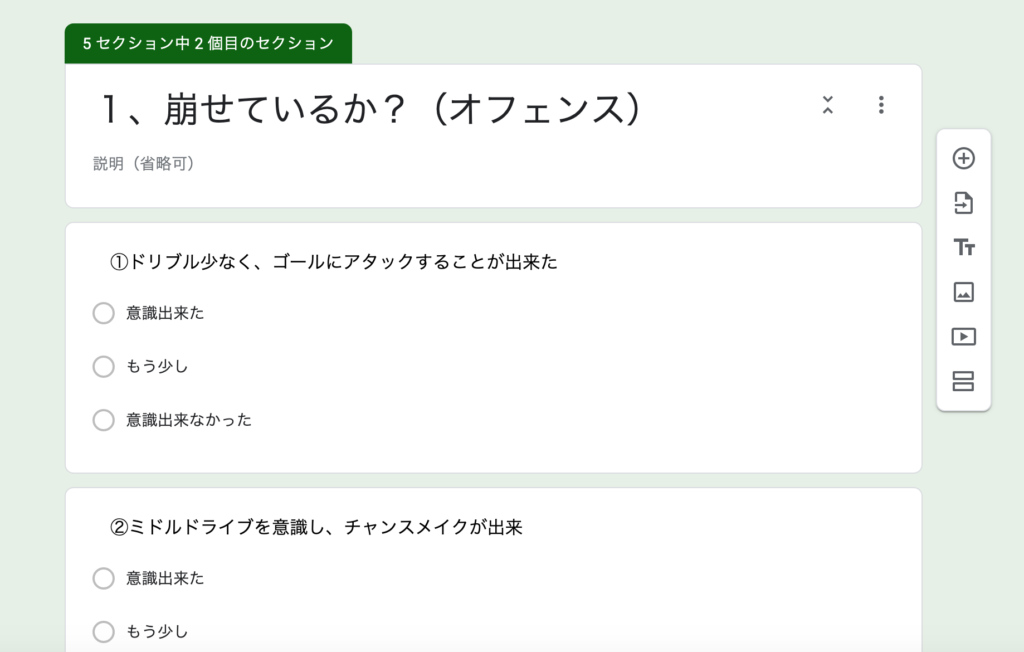Add a title and description with the Tt icon
Viewport: 1024px width, 652px height.
[963, 248]
